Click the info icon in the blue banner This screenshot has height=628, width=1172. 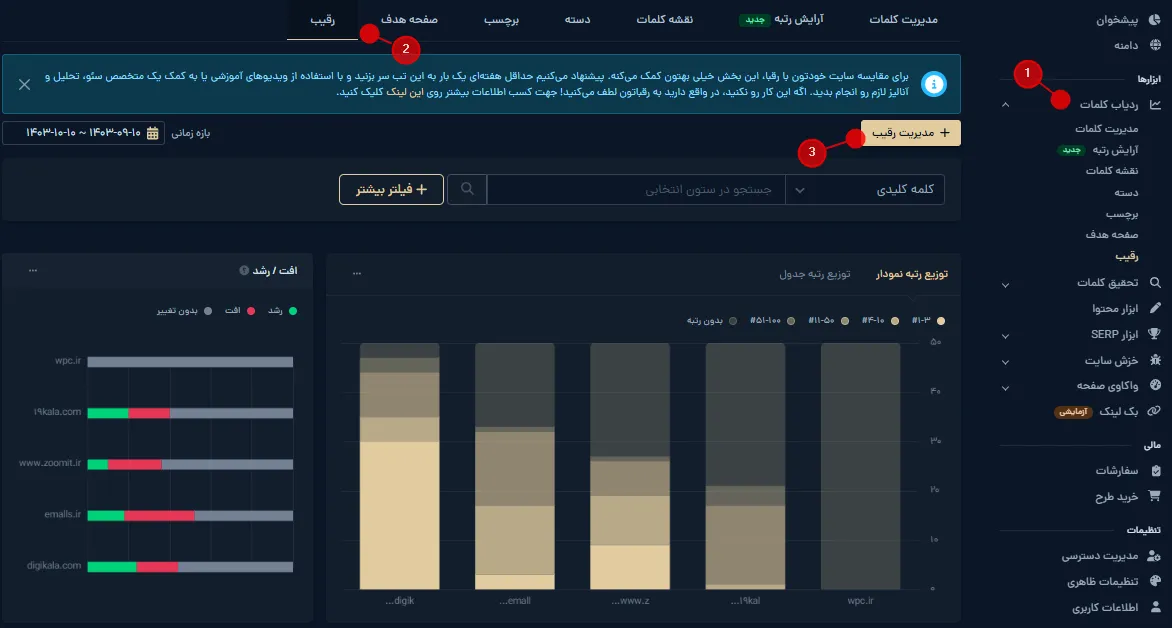pos(934,84)
